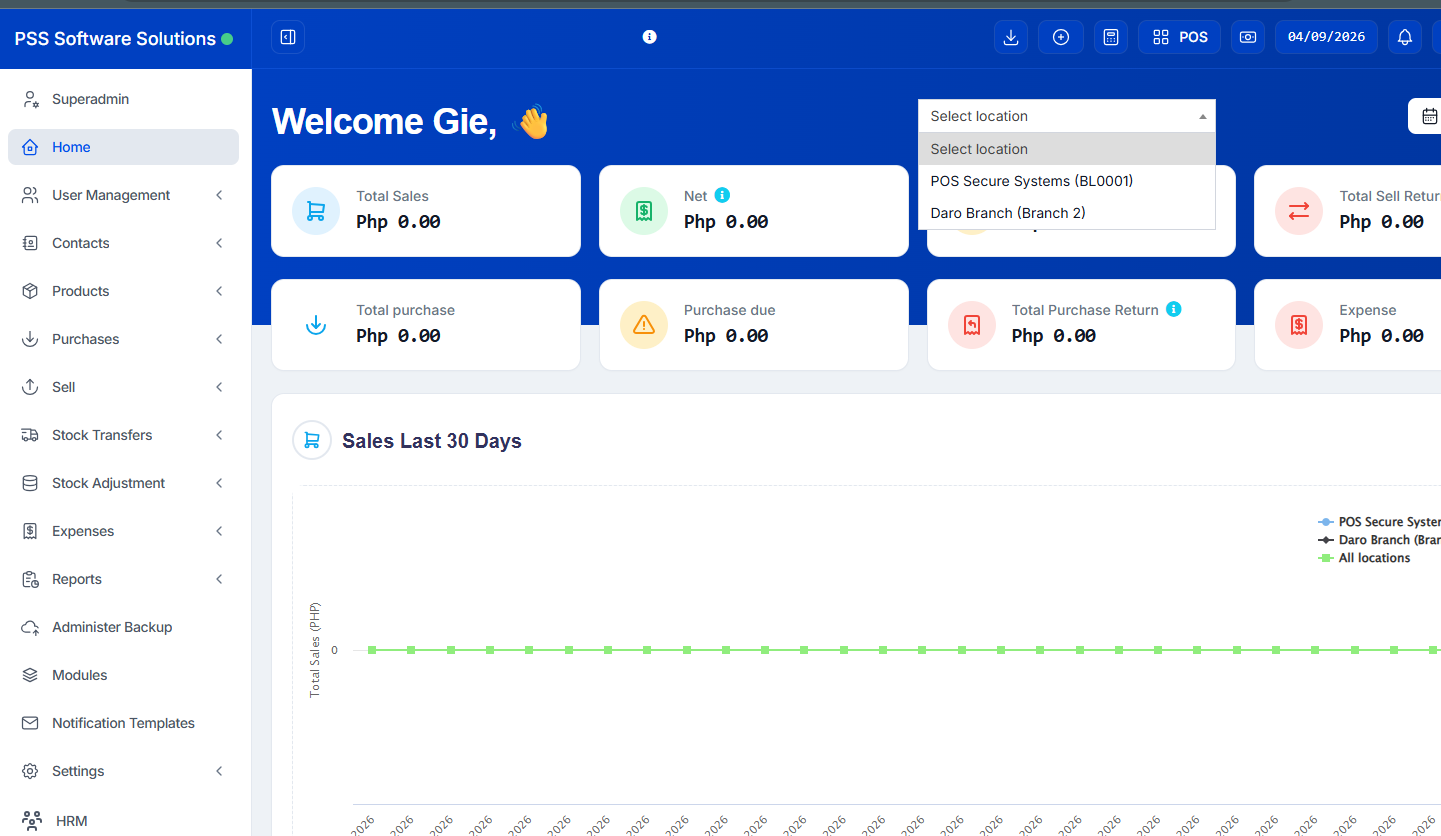Viewport: 1441px width, 836px height.
Task: Open Administer Backup from sidebar
Action: 112,627
